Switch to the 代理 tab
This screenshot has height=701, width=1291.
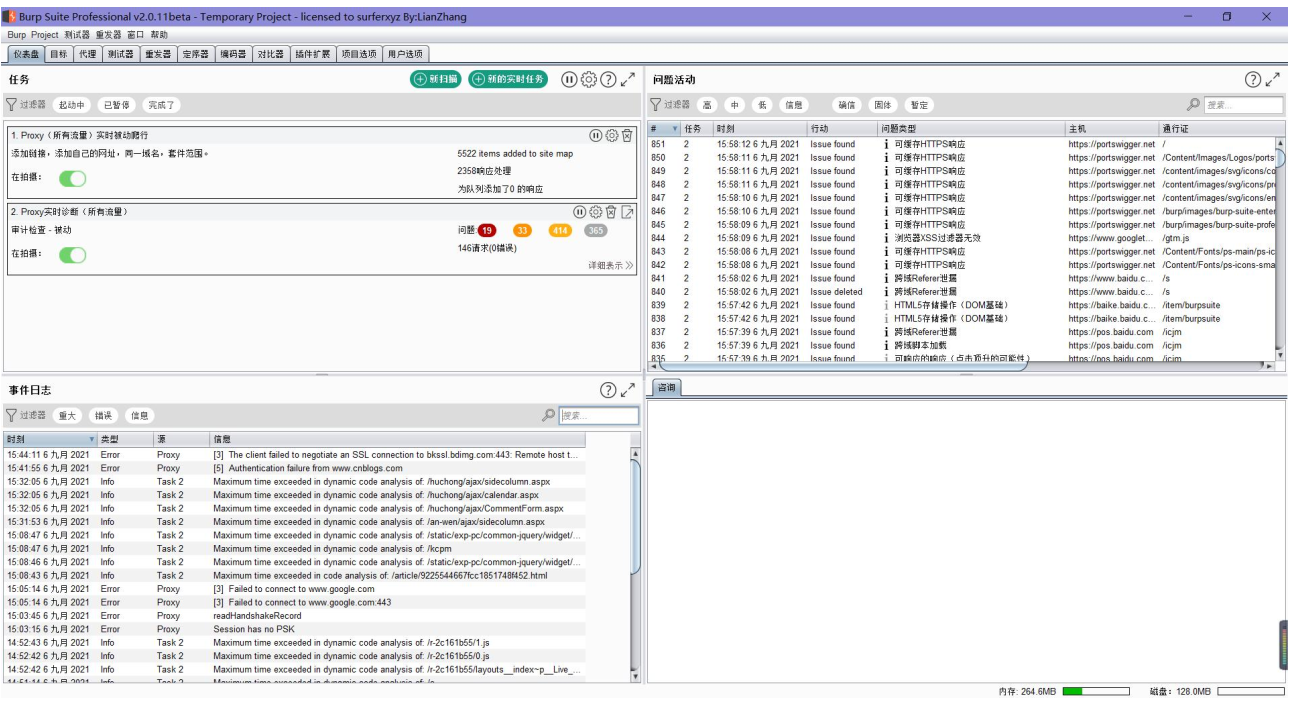click(x=88, y=54)
